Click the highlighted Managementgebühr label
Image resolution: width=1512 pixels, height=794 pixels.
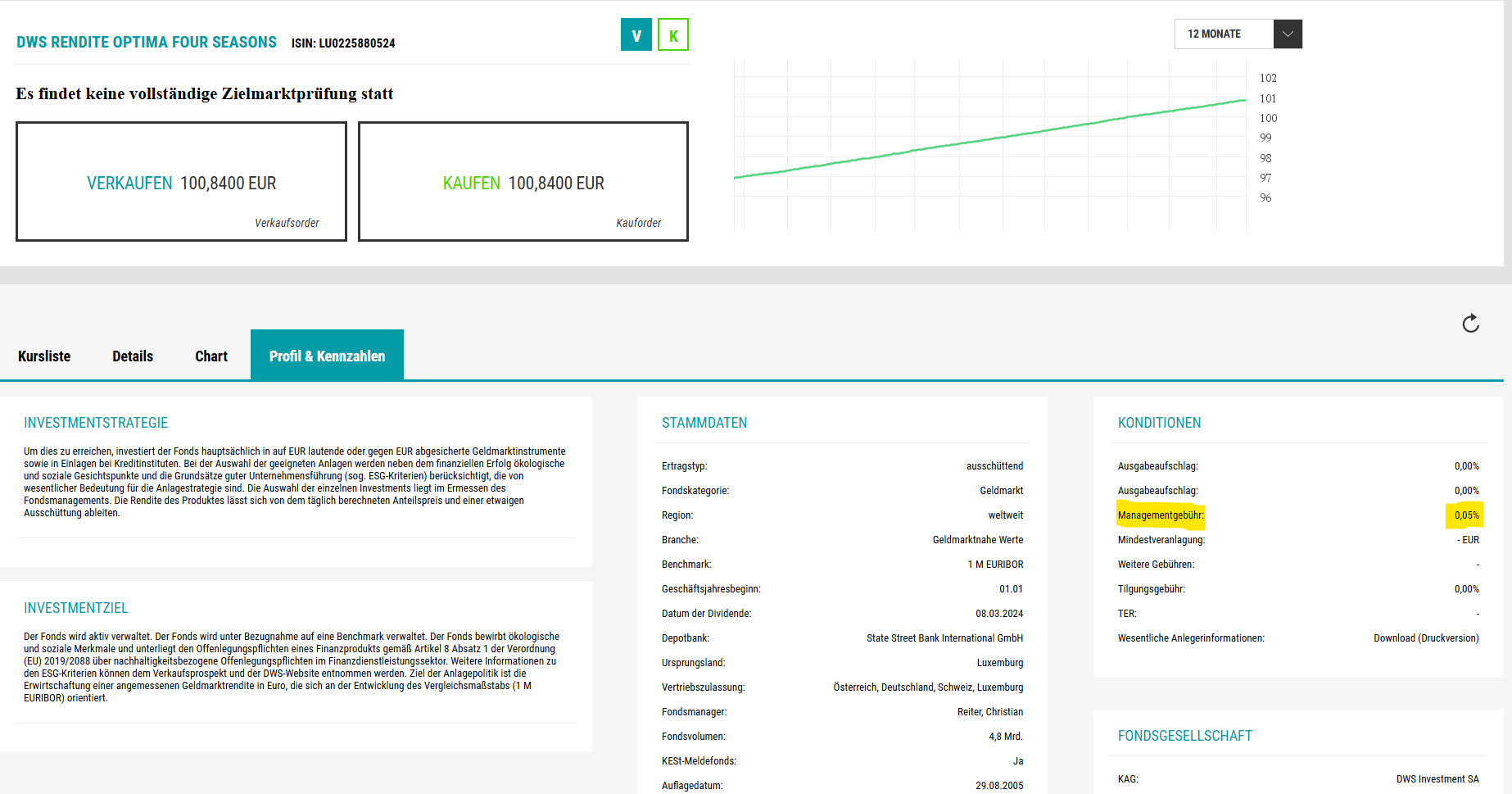[1161, 515]
